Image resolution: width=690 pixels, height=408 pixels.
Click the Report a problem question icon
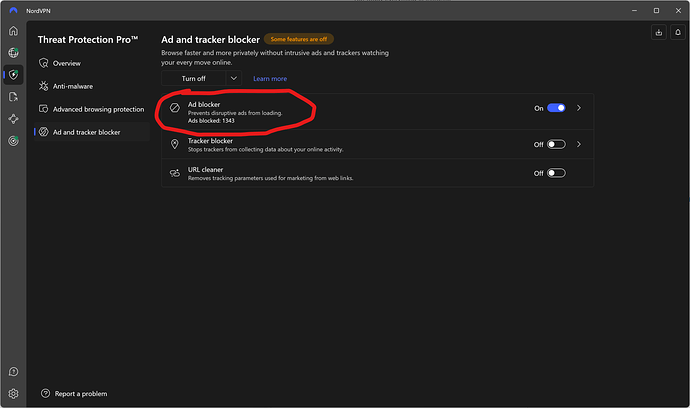(45, 393)
